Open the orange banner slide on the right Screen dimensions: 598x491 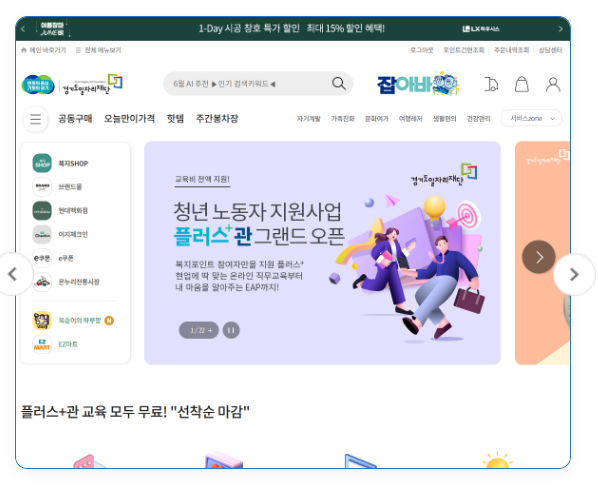coord(542,253)
